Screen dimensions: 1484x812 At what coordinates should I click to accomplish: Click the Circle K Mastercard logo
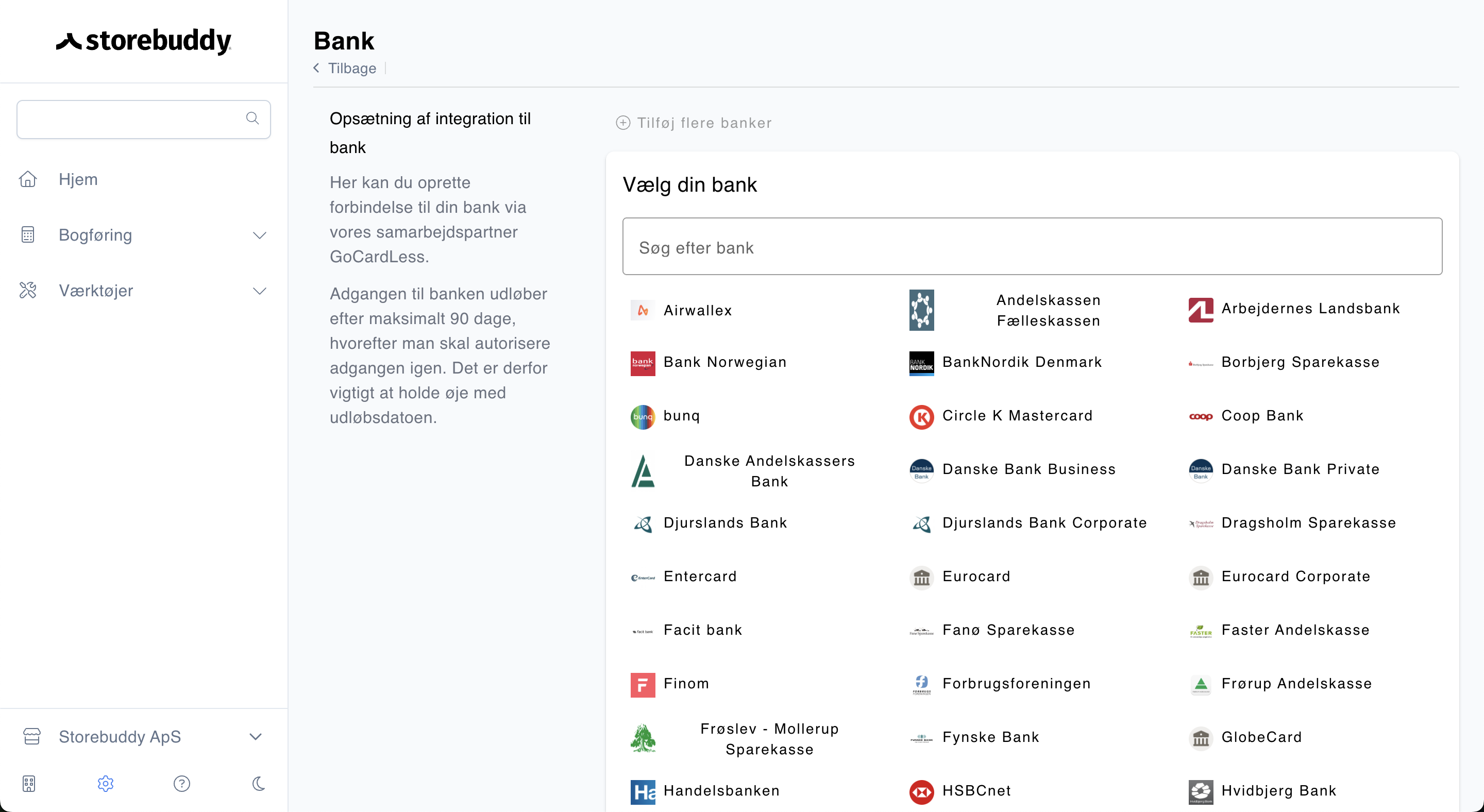tap(922, 417)
